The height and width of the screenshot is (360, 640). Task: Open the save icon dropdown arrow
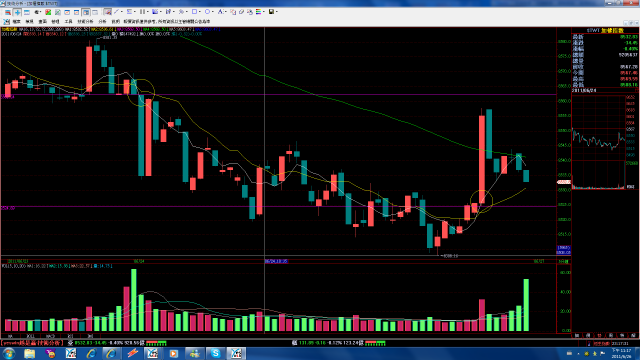(x=277, y=12)
